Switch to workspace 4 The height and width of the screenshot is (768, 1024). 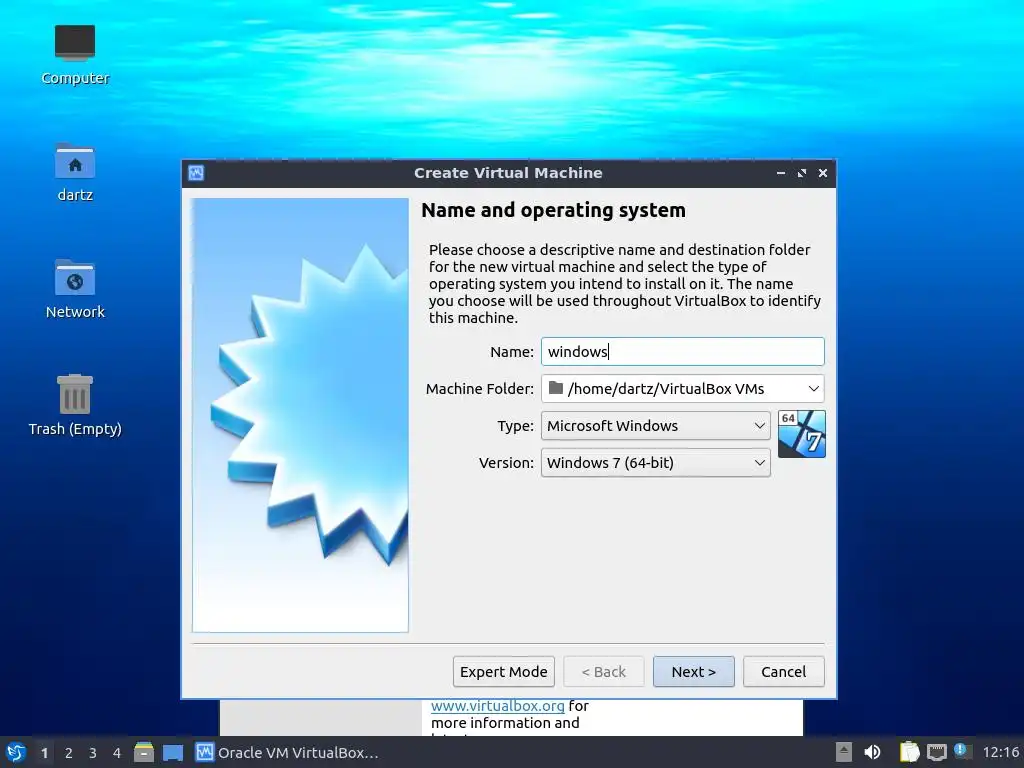click(117, 753)
